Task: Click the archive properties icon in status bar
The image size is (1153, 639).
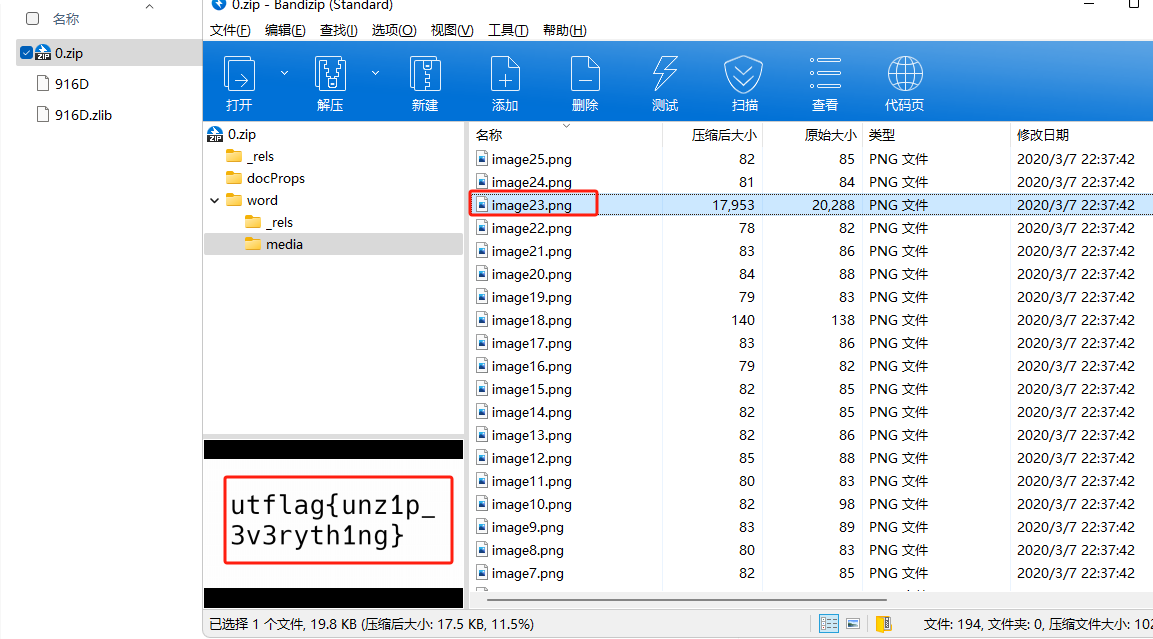Action: click(884, 623)
